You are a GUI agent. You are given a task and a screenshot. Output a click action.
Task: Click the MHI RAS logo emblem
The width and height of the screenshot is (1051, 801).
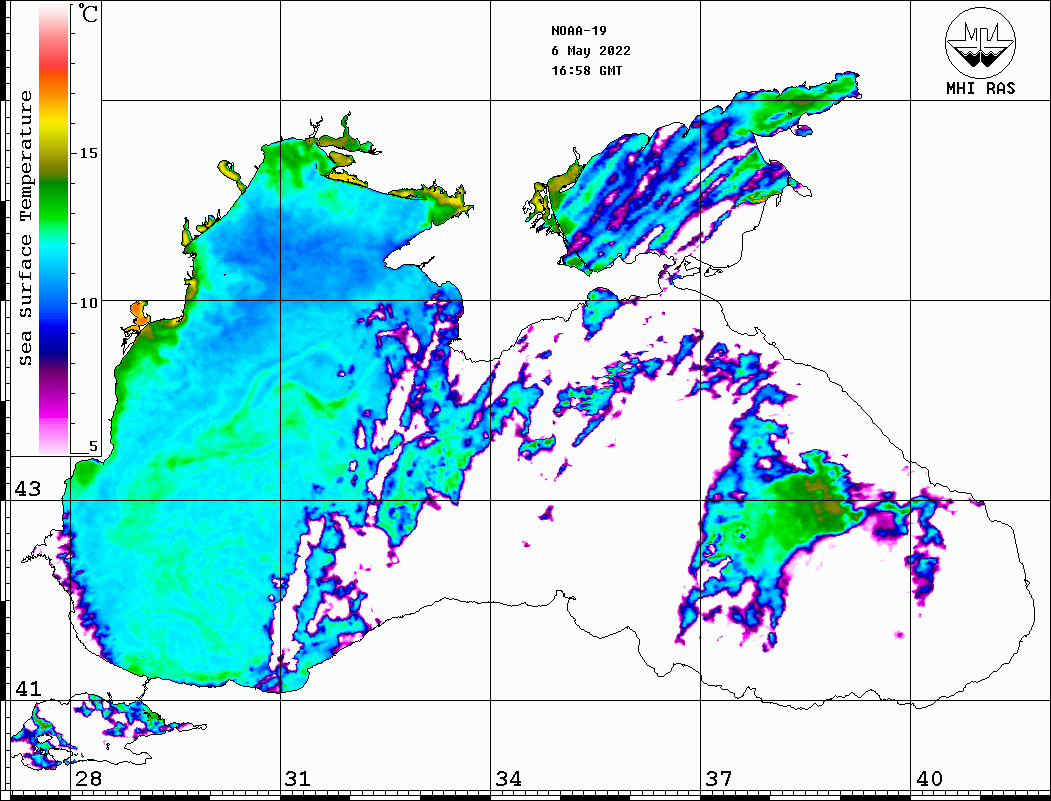(980, 42)
